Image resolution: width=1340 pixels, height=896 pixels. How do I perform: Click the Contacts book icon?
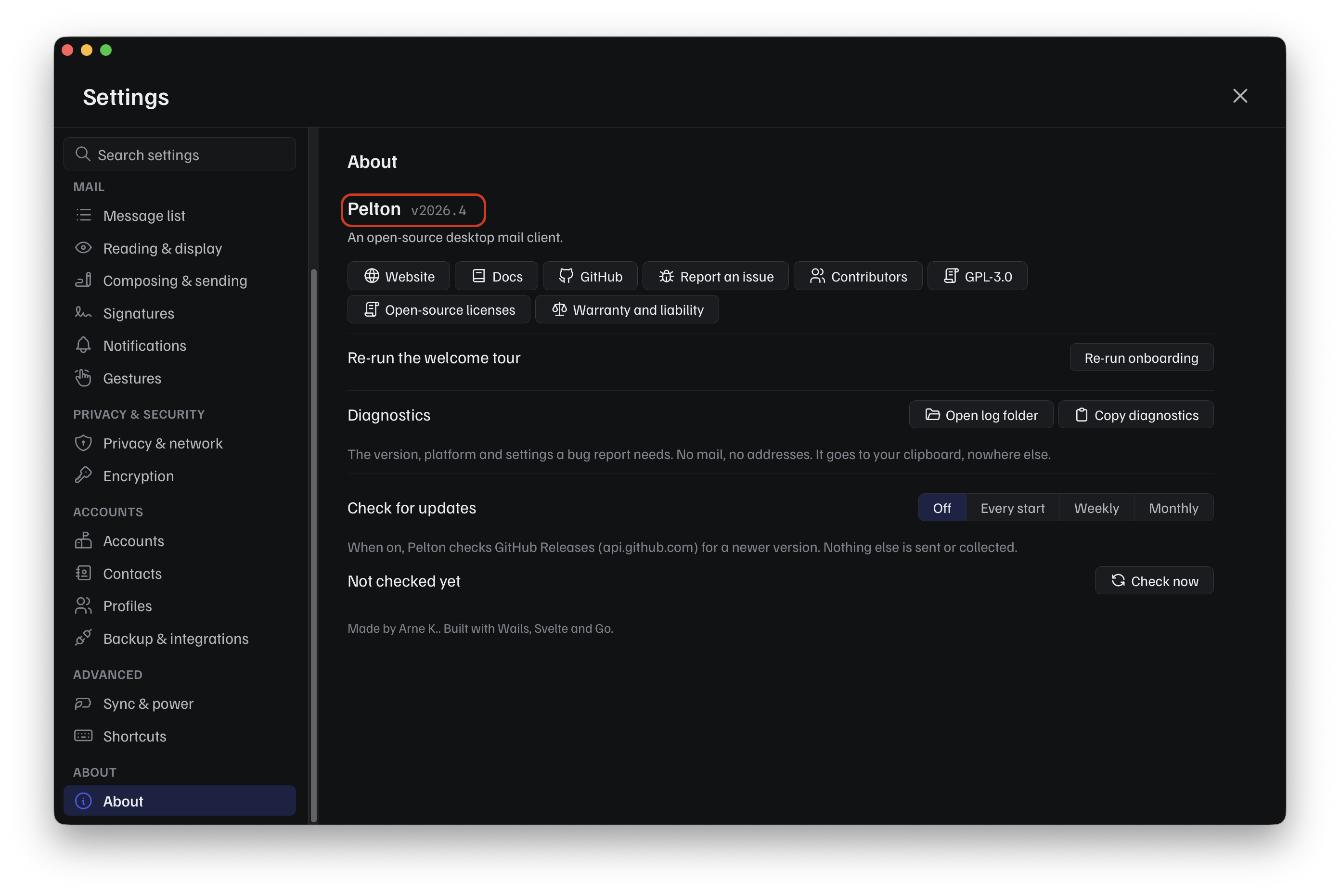[83, 573]
